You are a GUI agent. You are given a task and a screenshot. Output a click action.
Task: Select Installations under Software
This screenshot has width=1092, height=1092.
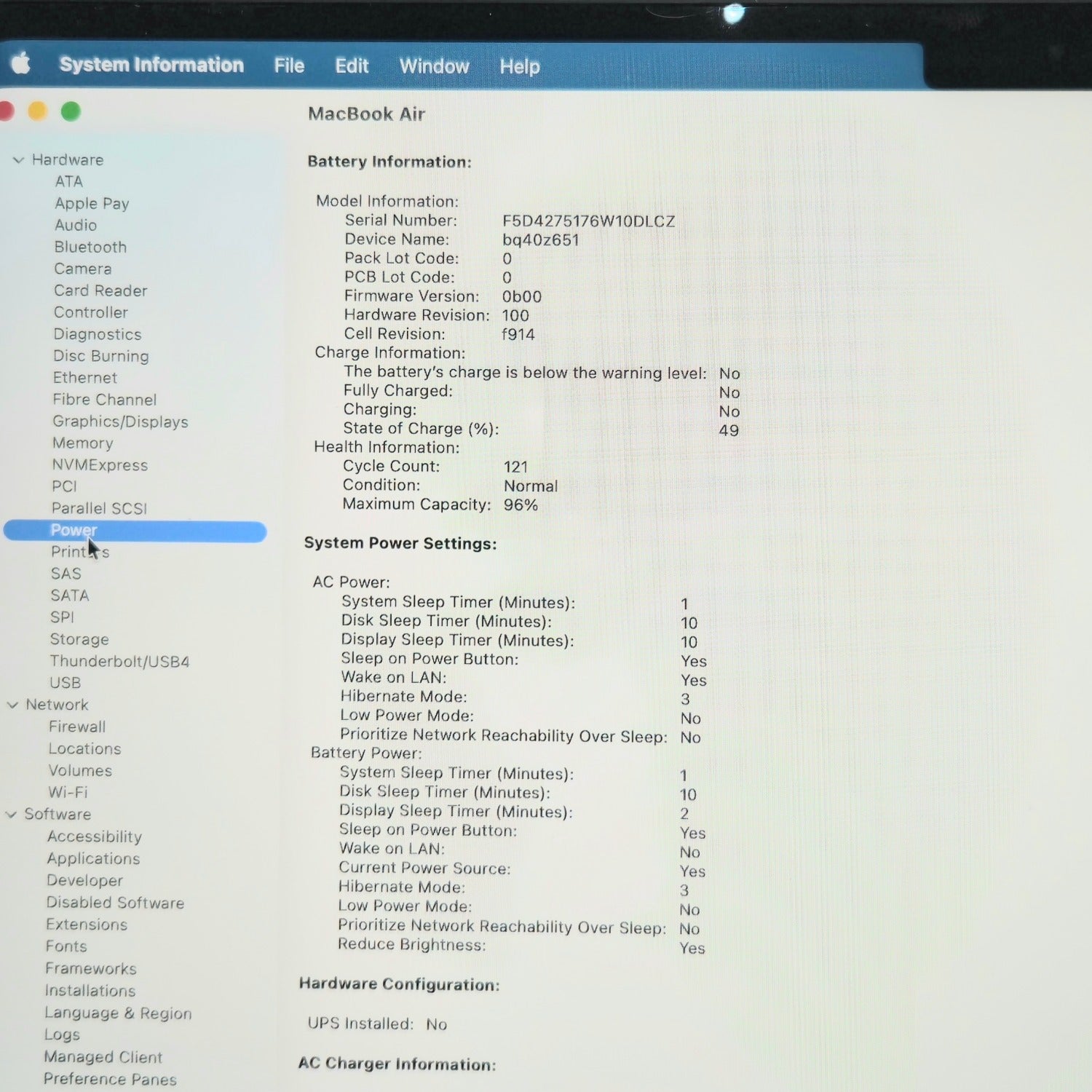pyautogui.click(x=90, y=991)
